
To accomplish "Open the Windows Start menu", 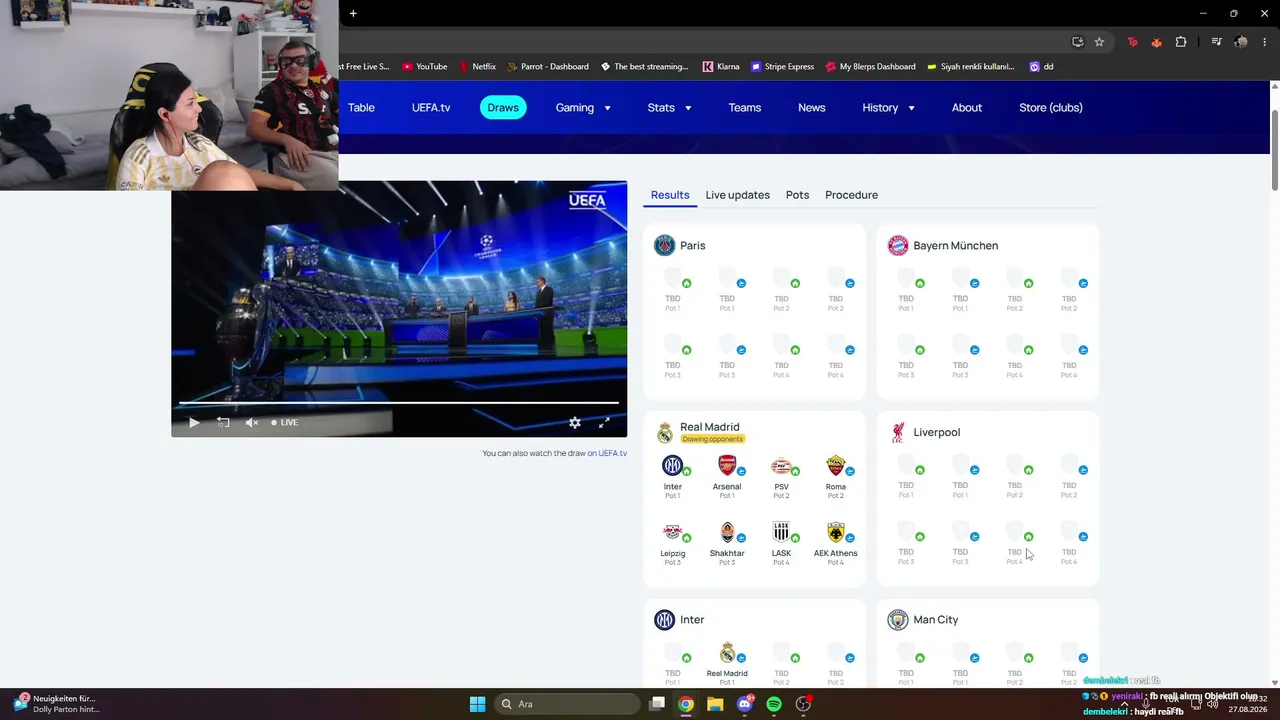I will click(477, 704).
